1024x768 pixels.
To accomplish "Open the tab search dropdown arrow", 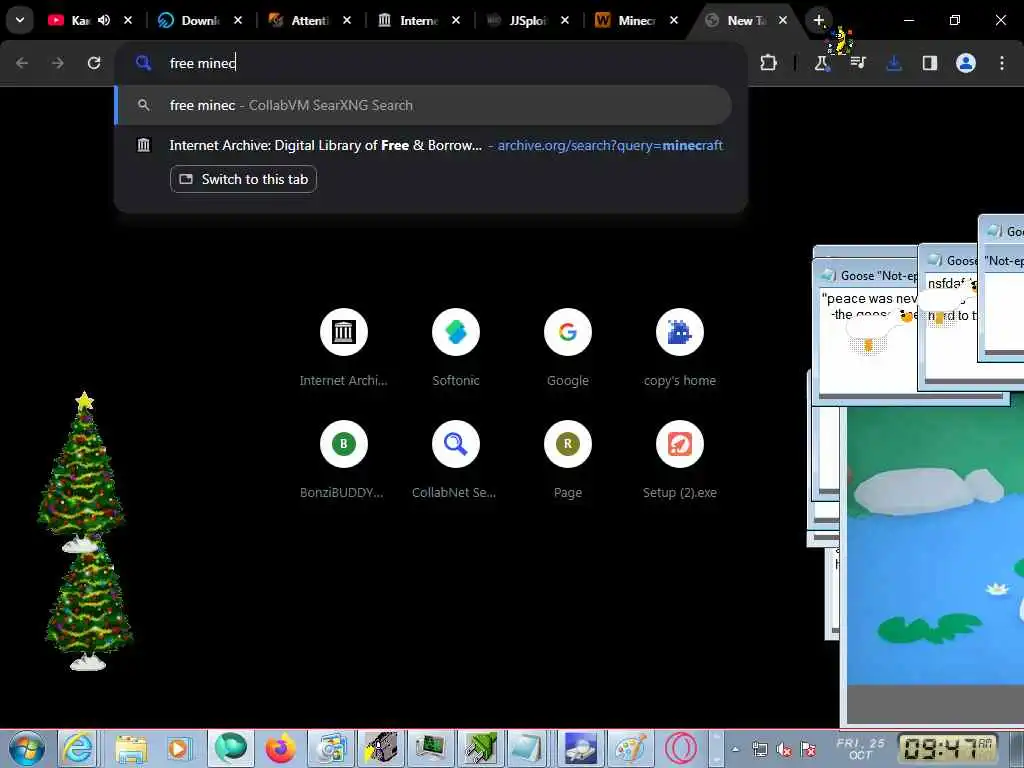I will point(20,20).
